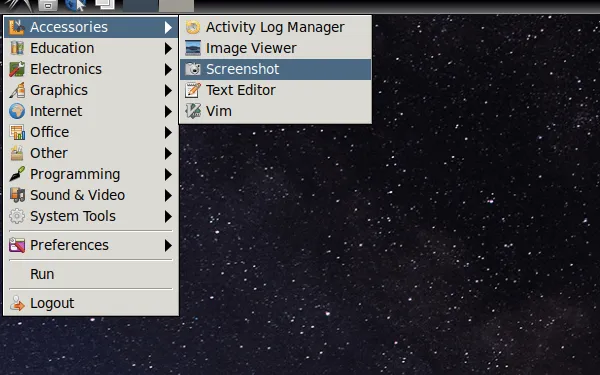
Task: Click the System Tools gear icon
Action: (17, 216)
